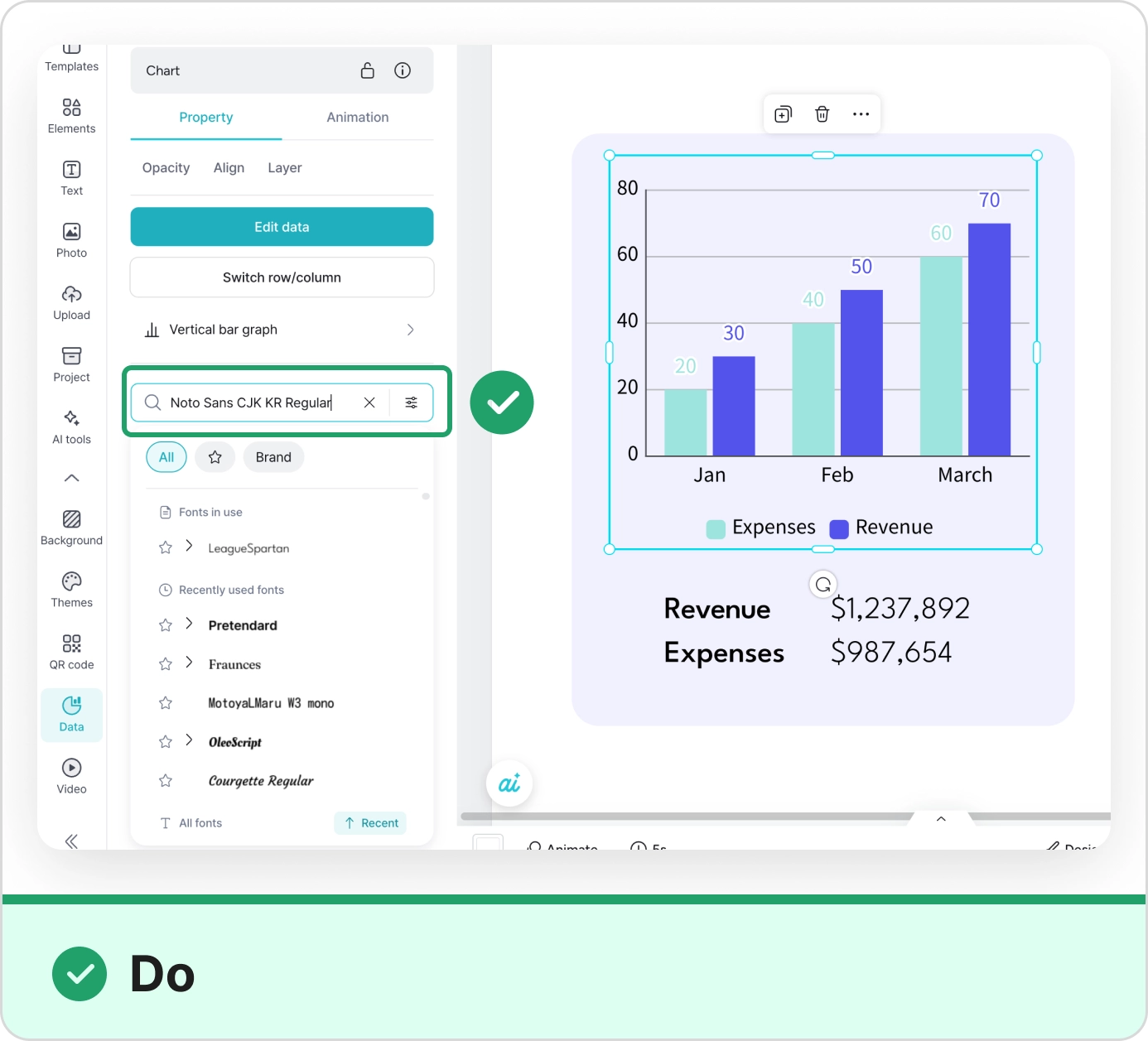
Task: Switch to the Property tab
Action: (x=206, y=118)
